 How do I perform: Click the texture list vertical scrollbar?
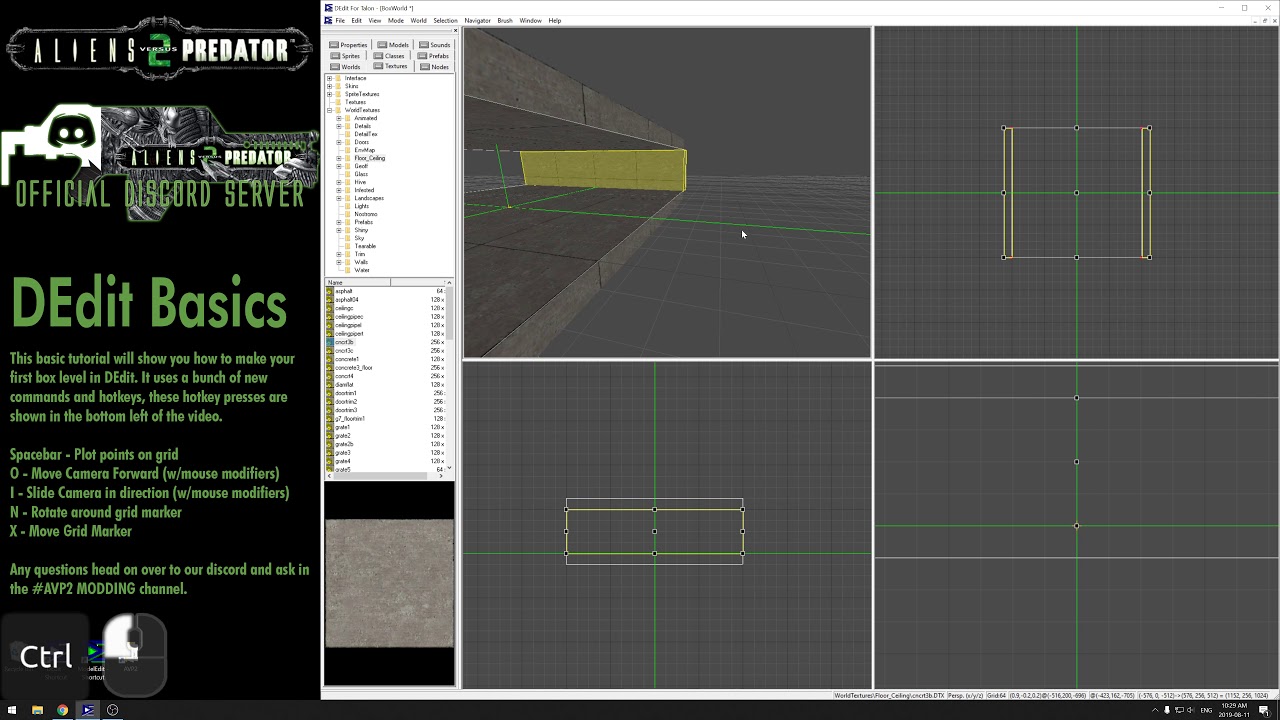[449, 377]
